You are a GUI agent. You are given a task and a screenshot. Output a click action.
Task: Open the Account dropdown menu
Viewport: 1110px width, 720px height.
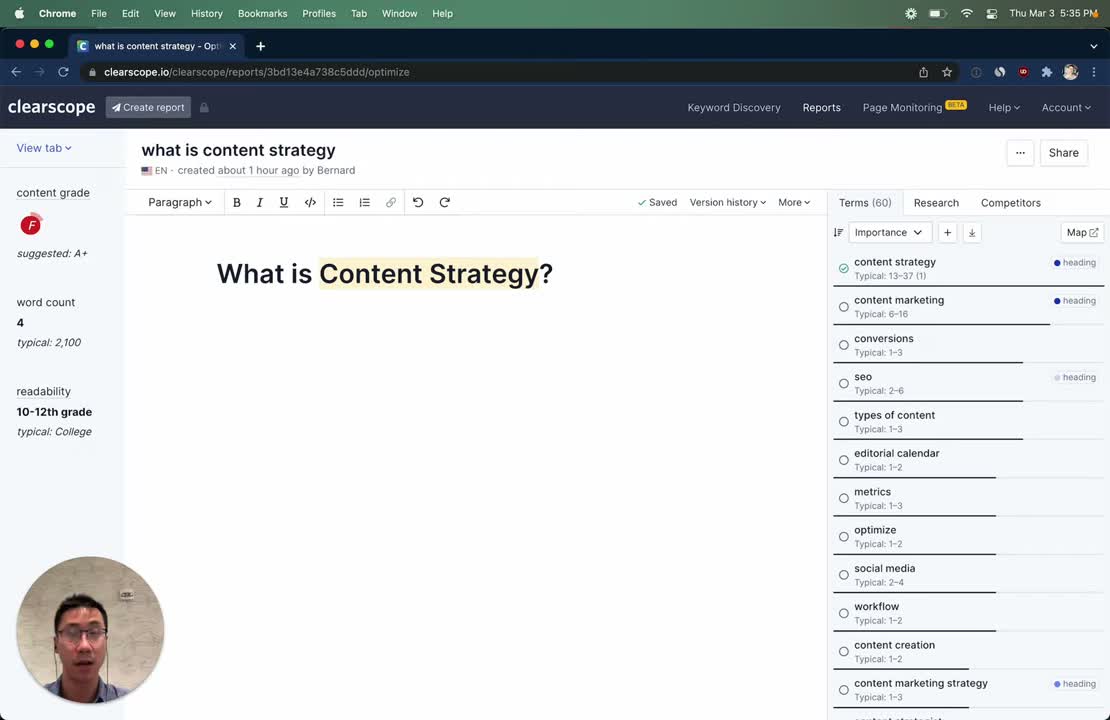click(1065, 108)
